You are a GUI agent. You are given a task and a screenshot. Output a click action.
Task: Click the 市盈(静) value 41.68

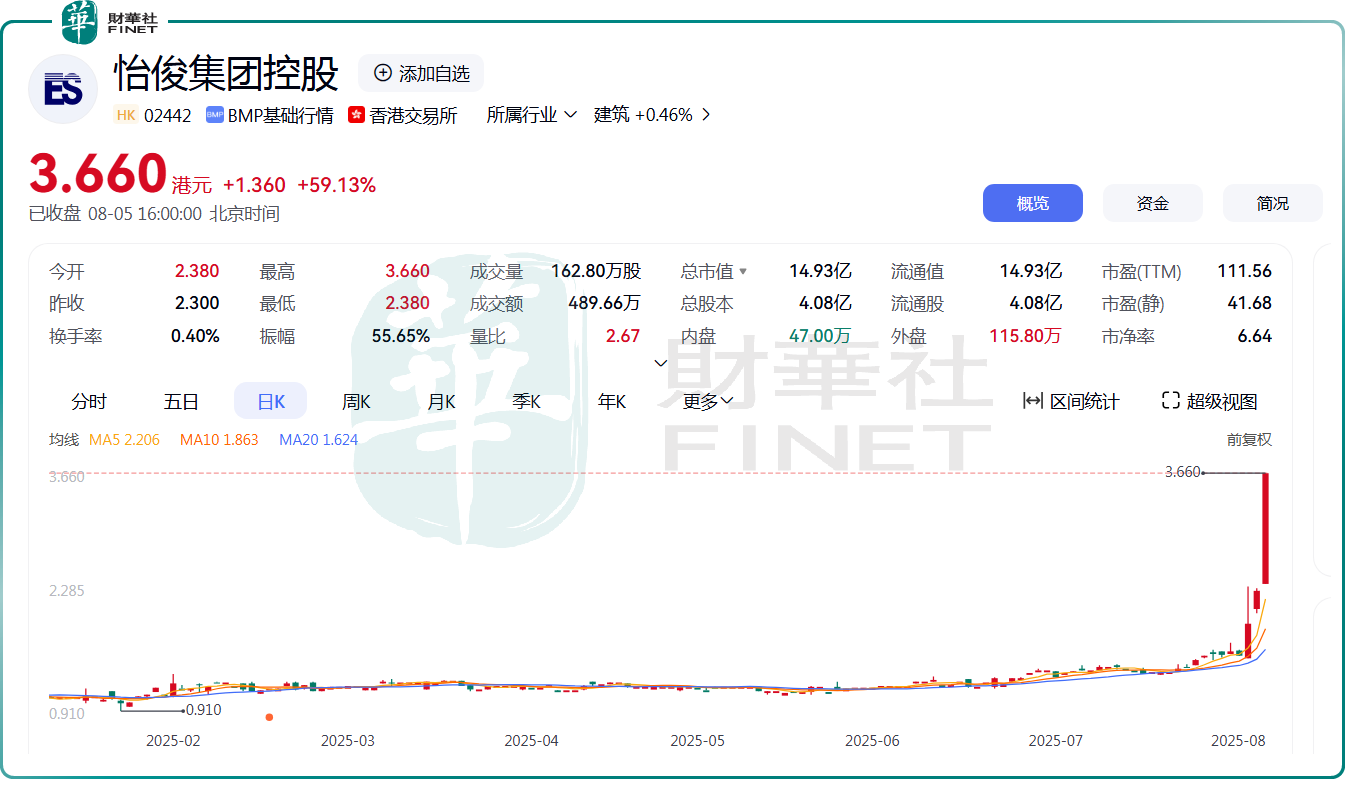(x=1249, y=303)
